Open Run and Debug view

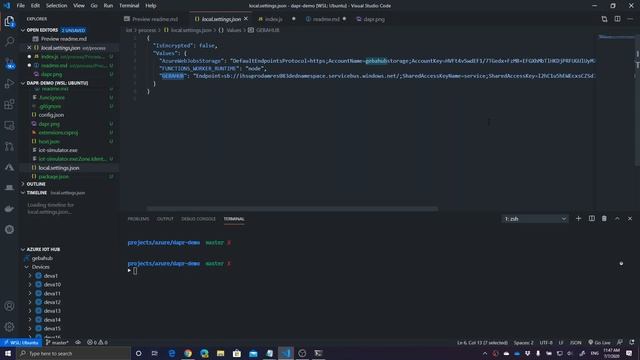click(x=9, y=84)
